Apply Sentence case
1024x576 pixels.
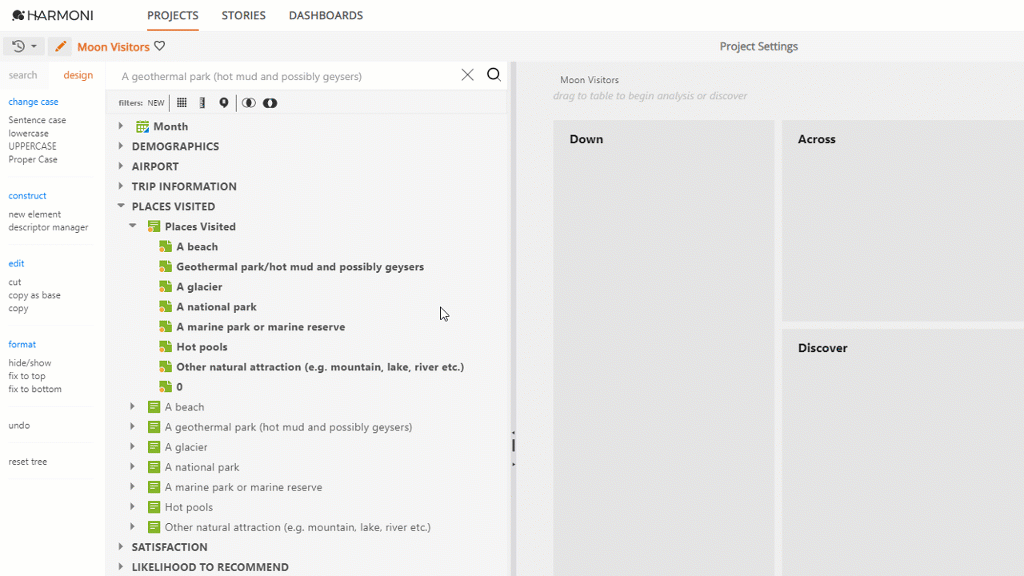pyautogui.click(x=37, y=120)
